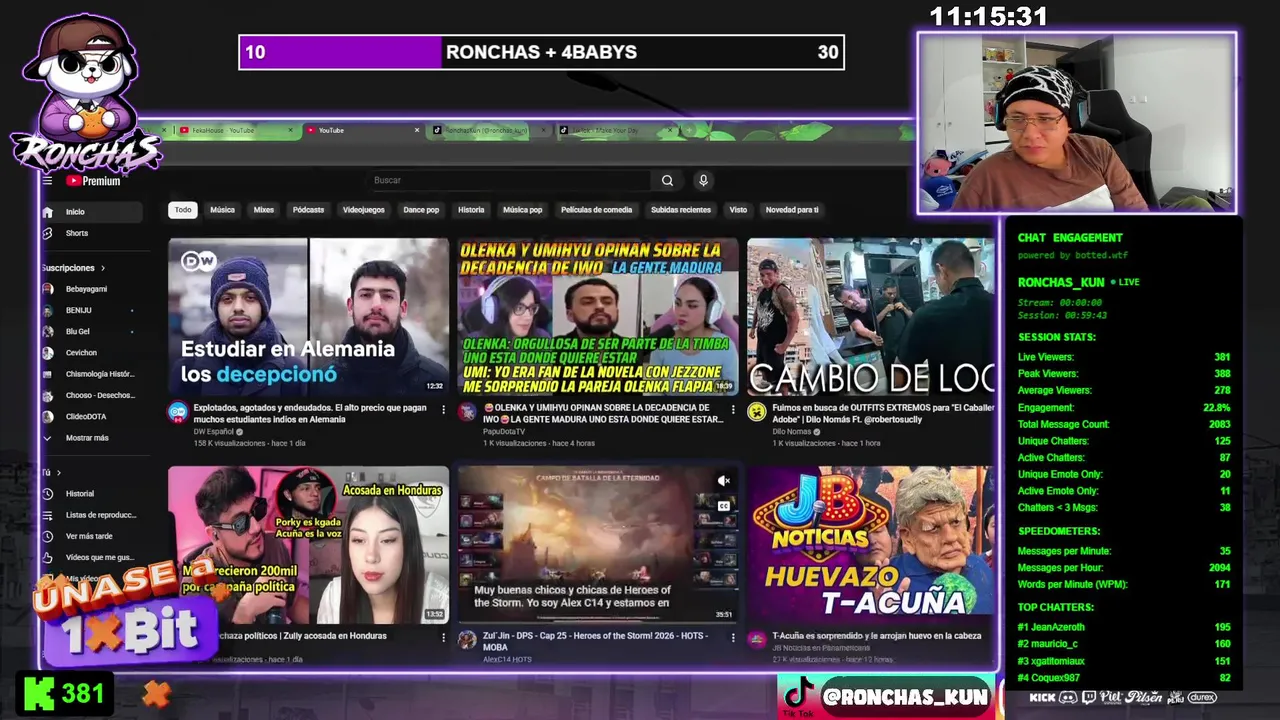Open the YouTube hamburger guide menu
Screen dimensions: 1280x720
(x=47, y=181)
